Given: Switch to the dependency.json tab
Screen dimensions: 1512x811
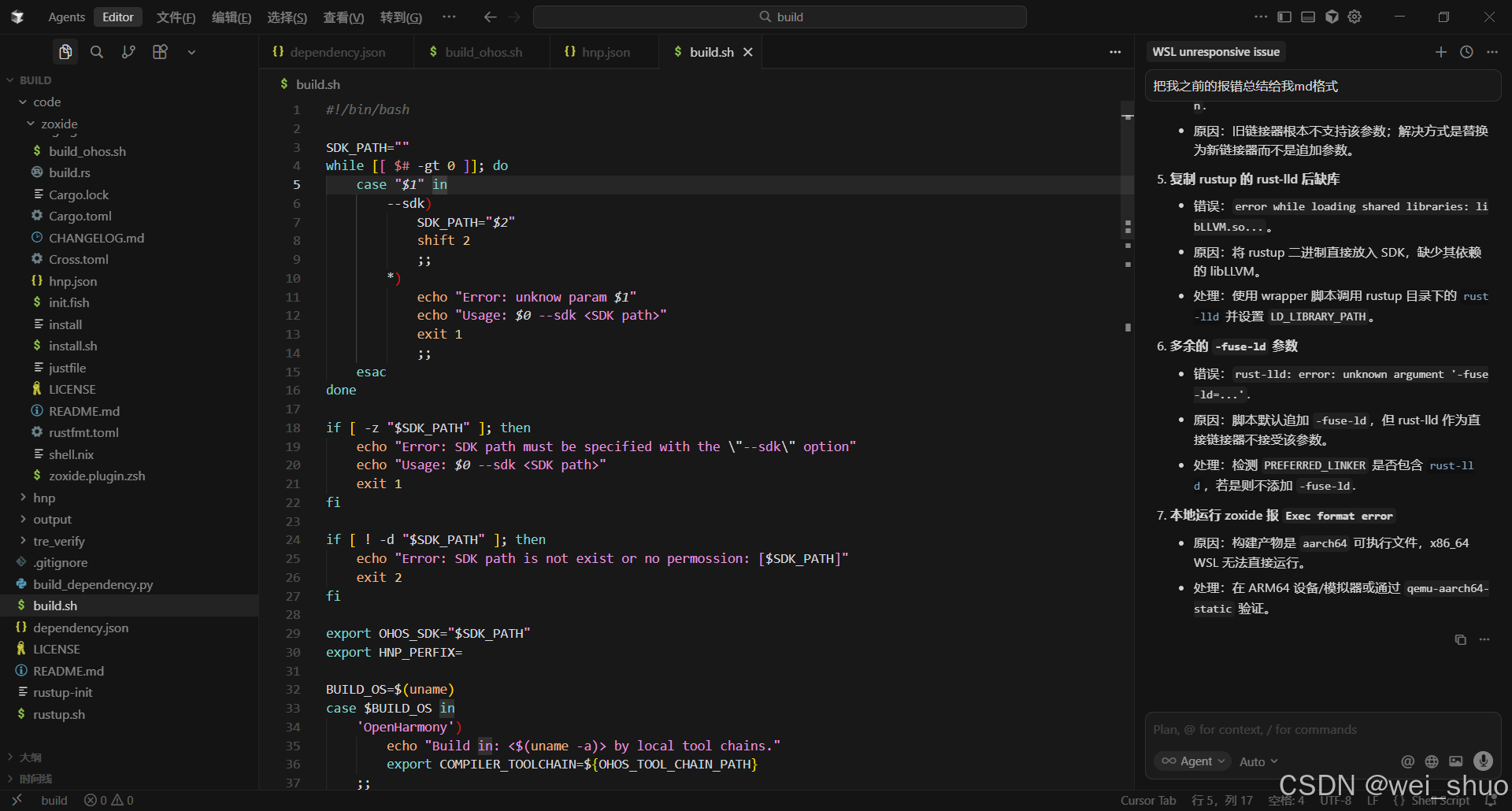Looking at the screenshot, I should (337, 52).
